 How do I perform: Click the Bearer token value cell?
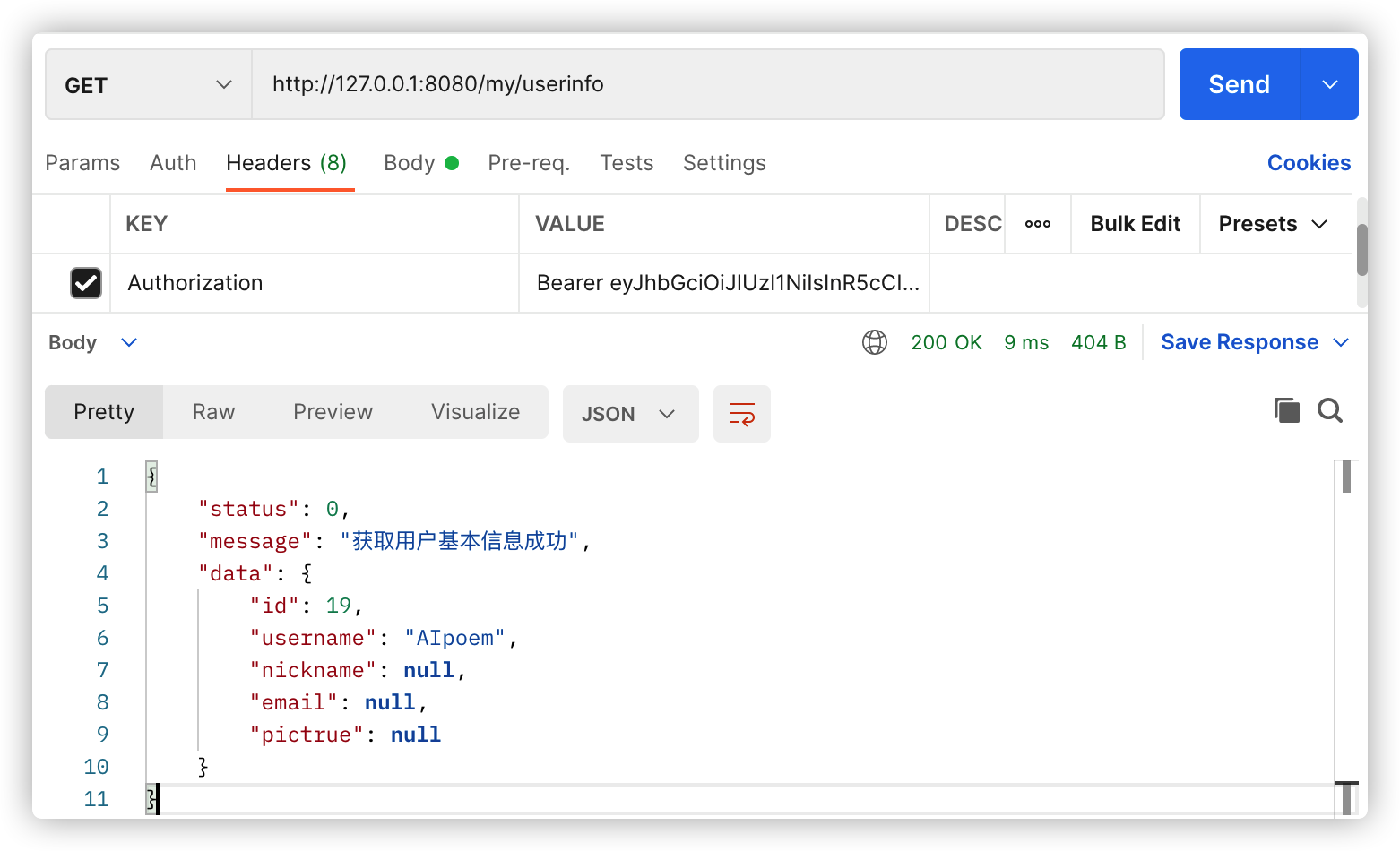tap(724, 283)
